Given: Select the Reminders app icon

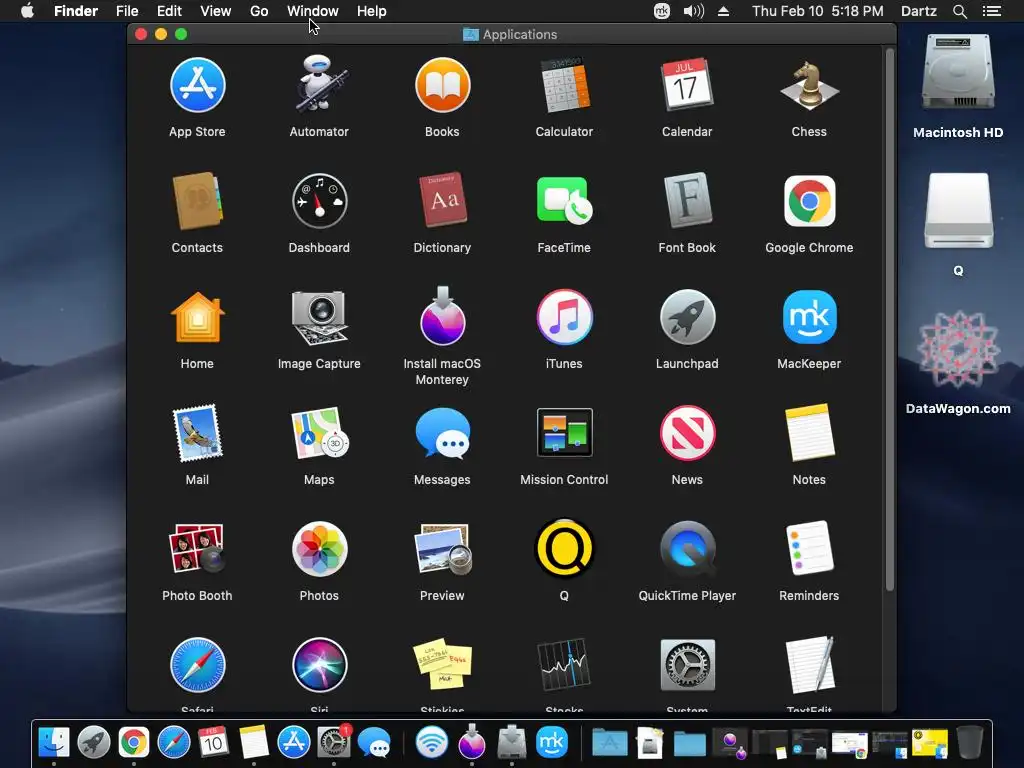Looking at the screenshot, I should pos(809,549).
